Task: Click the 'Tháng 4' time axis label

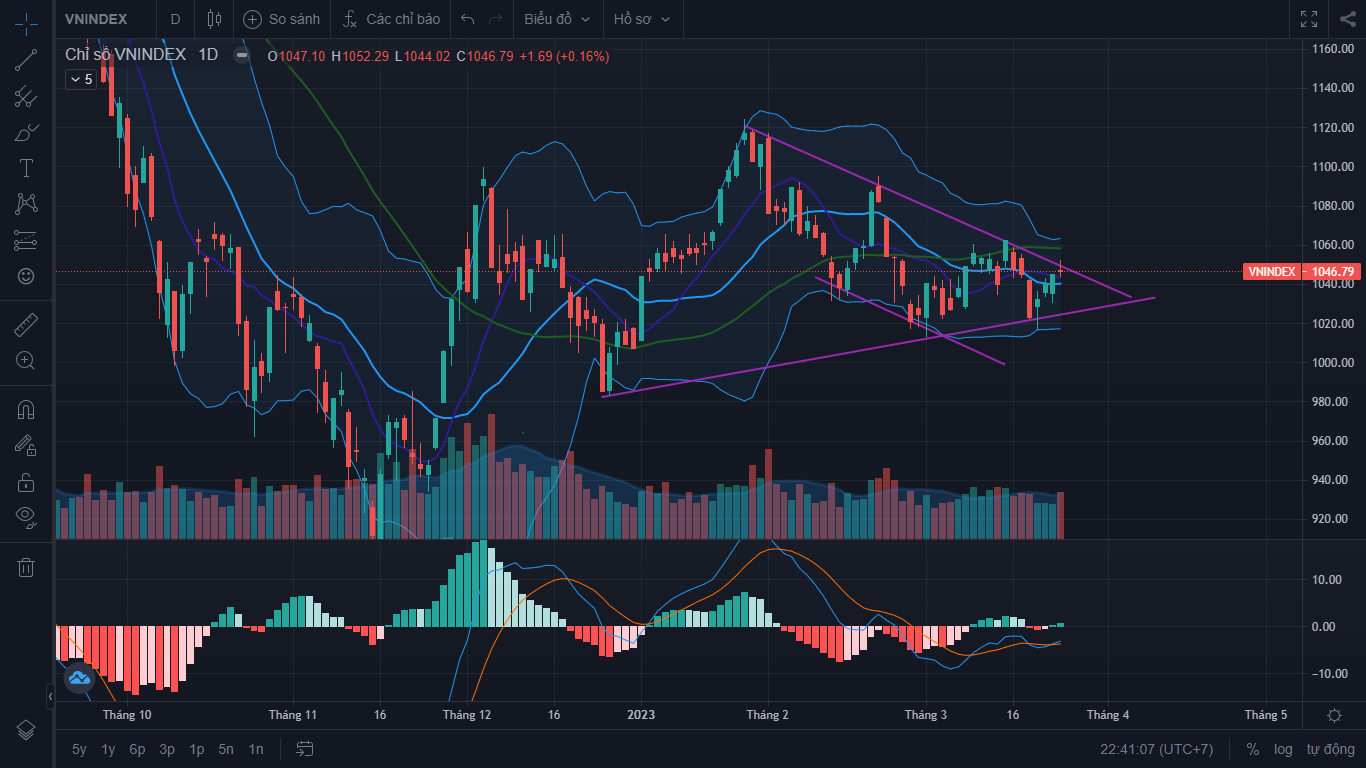Action: (1108, 715)
